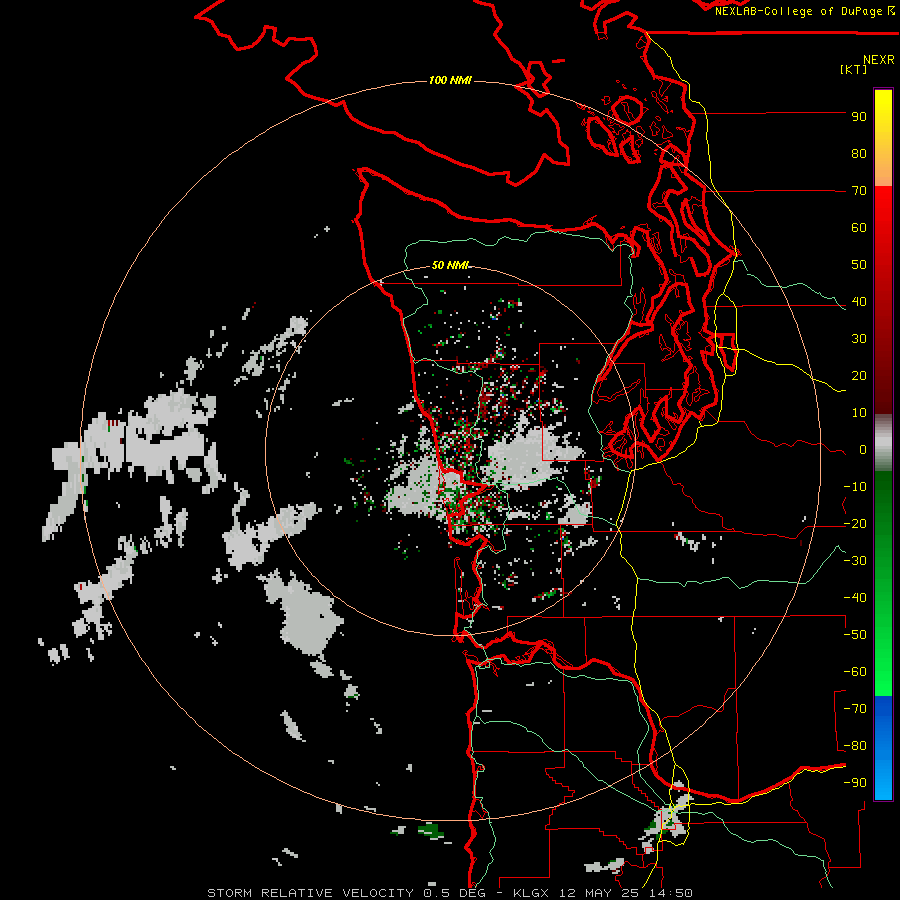The width and height of the screenshot is (900, 900).
Task: Click the 80 label on velocity scale
Action: pos(859,154)
